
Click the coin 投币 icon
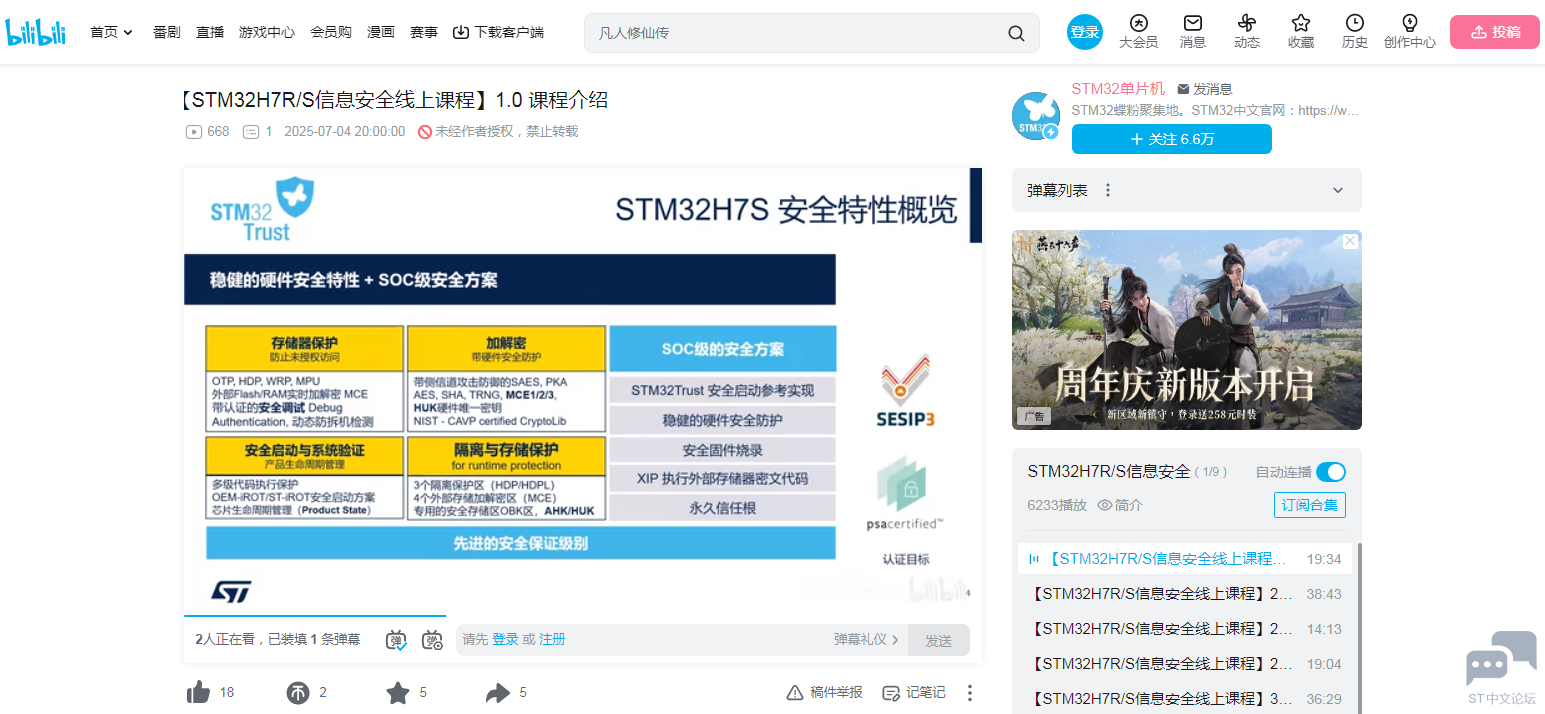(x=298, y=693)
